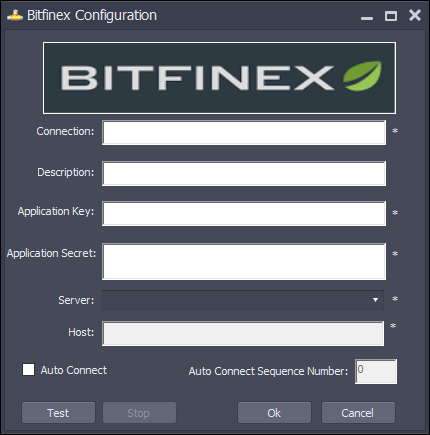Maximize the Bitfinex Configuration window
Image resolution: width=430 pixels, height=435 pixels.
(391, 16)
